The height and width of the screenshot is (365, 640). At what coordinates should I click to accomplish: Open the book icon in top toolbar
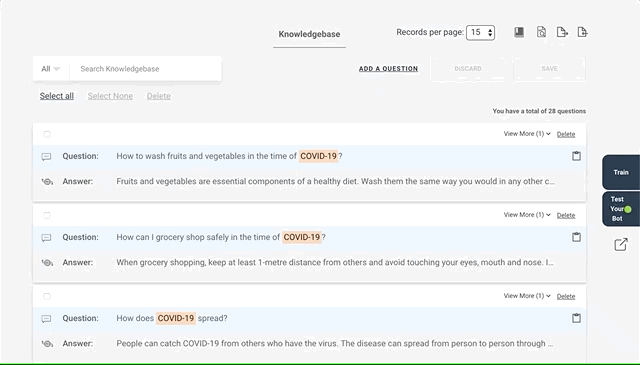point(519,32)
